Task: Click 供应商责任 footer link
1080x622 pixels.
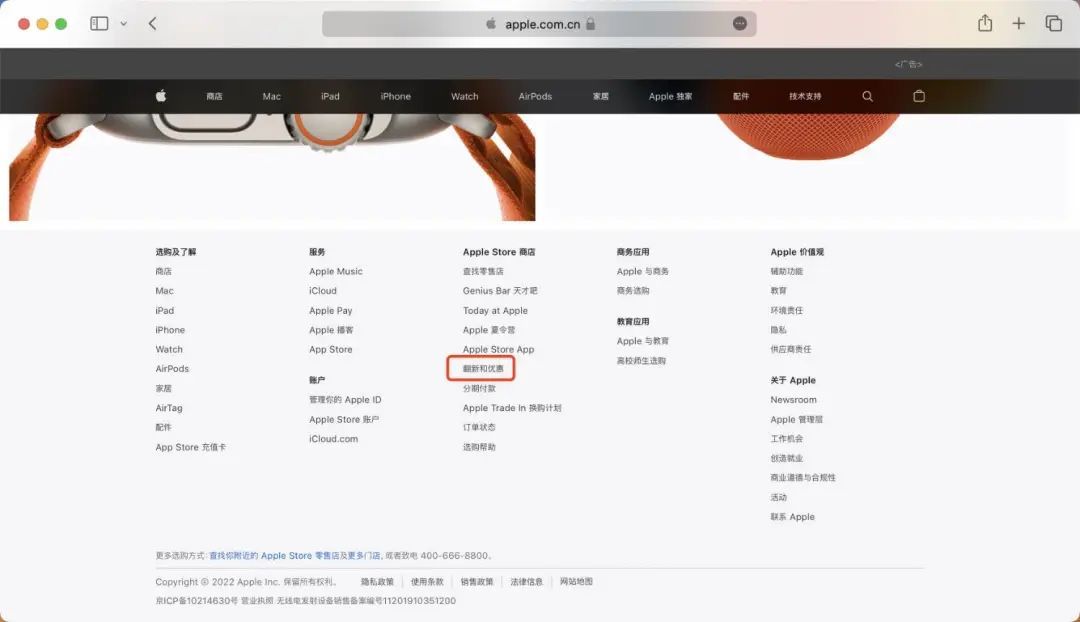Action: (x=790, y=349)
